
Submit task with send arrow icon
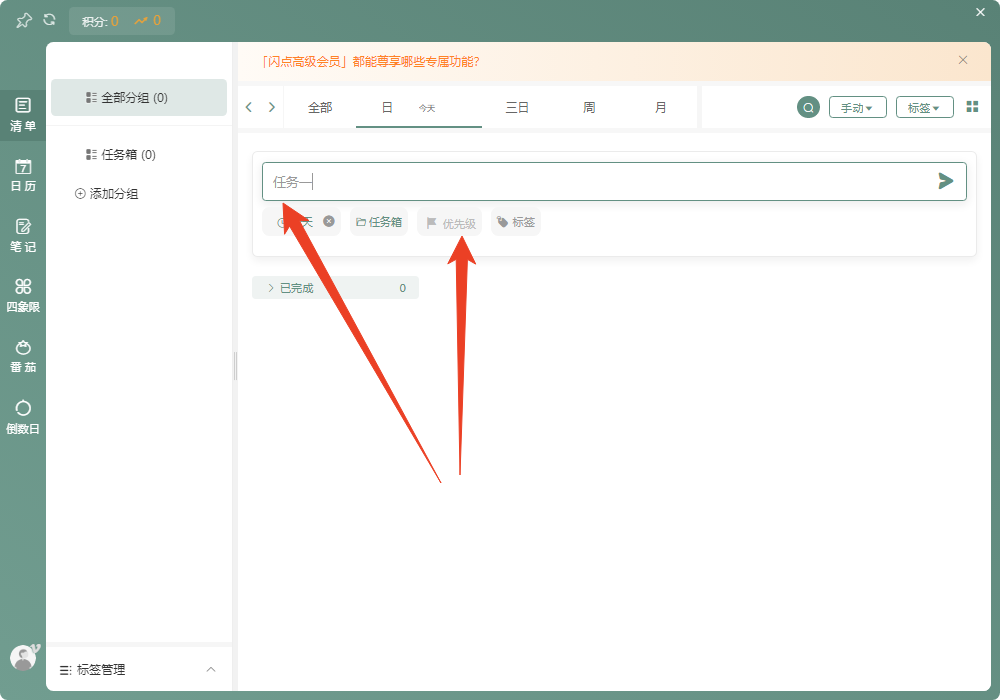pos(946,181)
